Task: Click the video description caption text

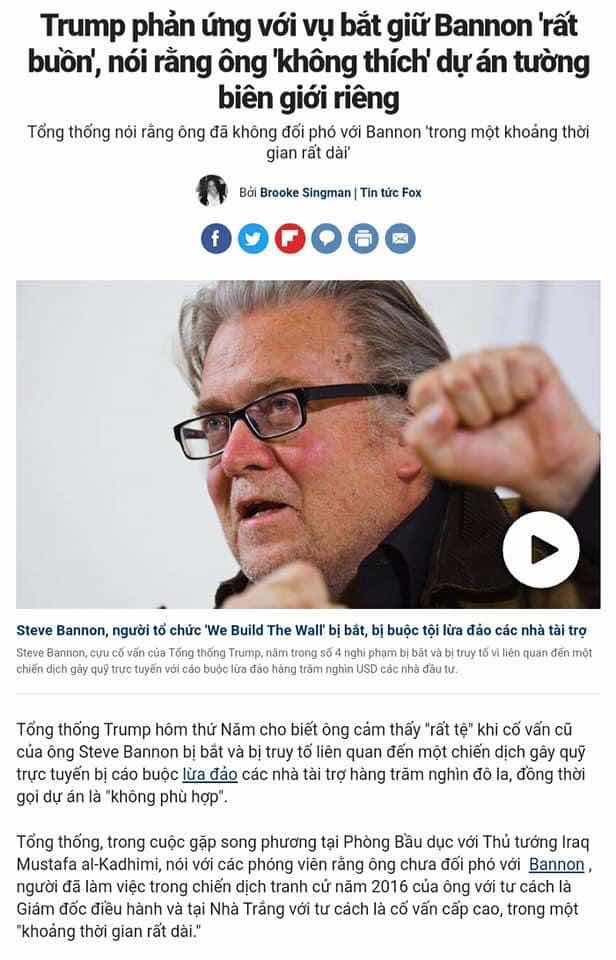Action: [x=304, y=661]
